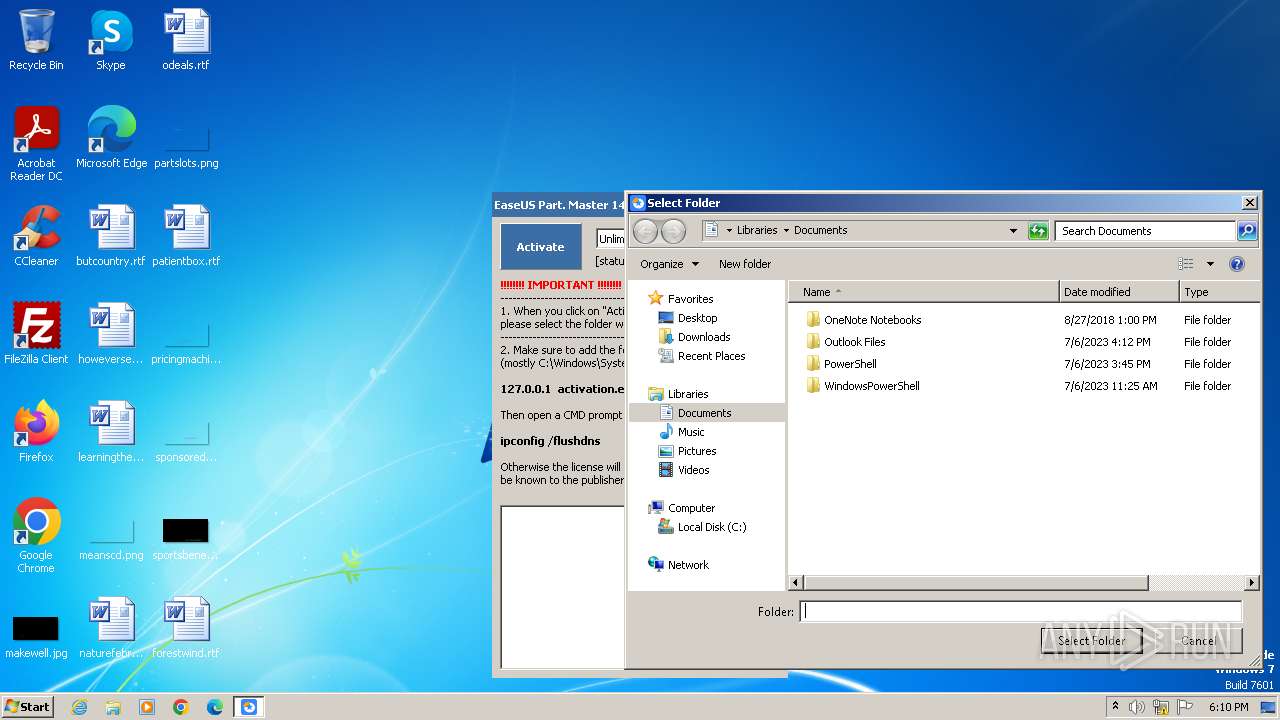Select Pictures library in the navigation pane

click(697, 451)
